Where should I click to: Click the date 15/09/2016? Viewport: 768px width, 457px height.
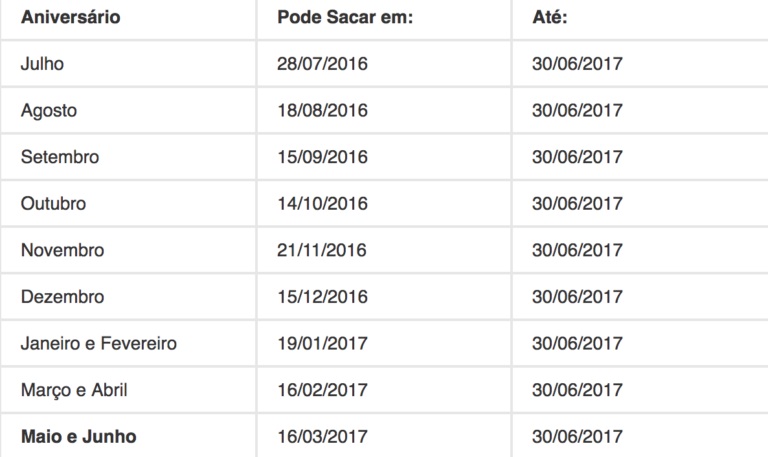(322, 157)
